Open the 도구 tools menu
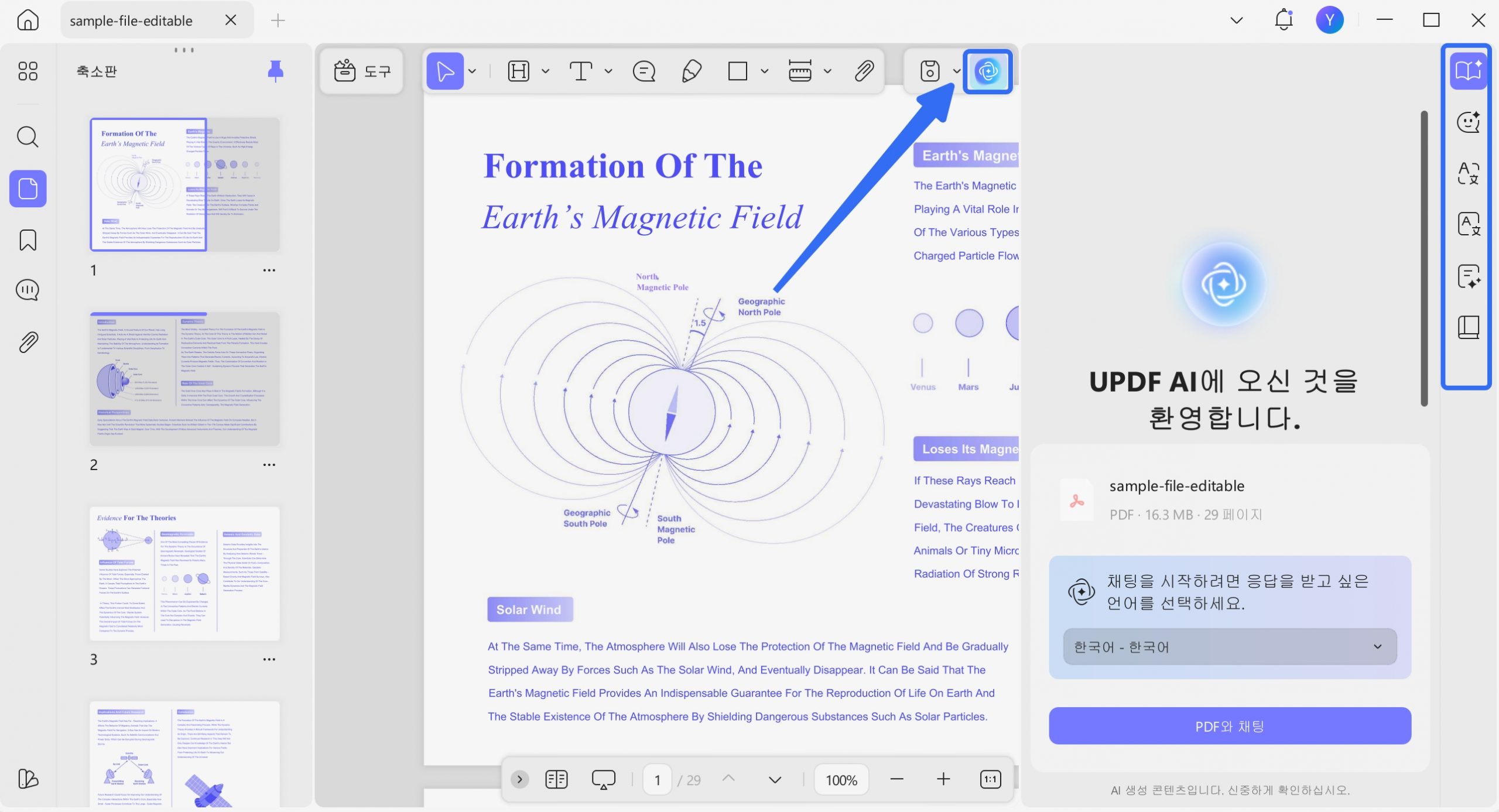The image size is (1499, 812). pos(362,71)
